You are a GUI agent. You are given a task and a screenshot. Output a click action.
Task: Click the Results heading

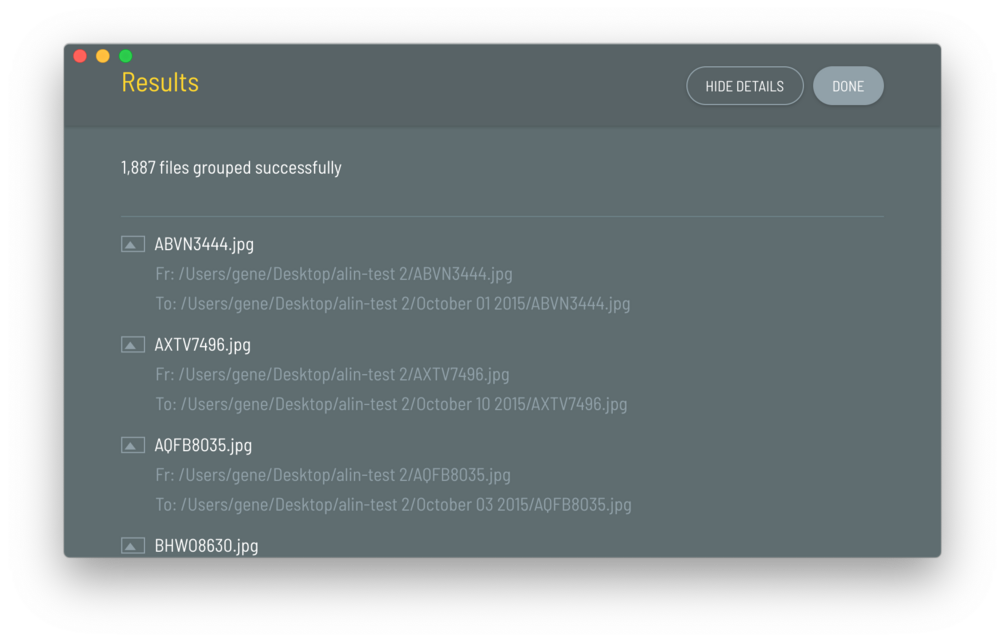[160, 82]
